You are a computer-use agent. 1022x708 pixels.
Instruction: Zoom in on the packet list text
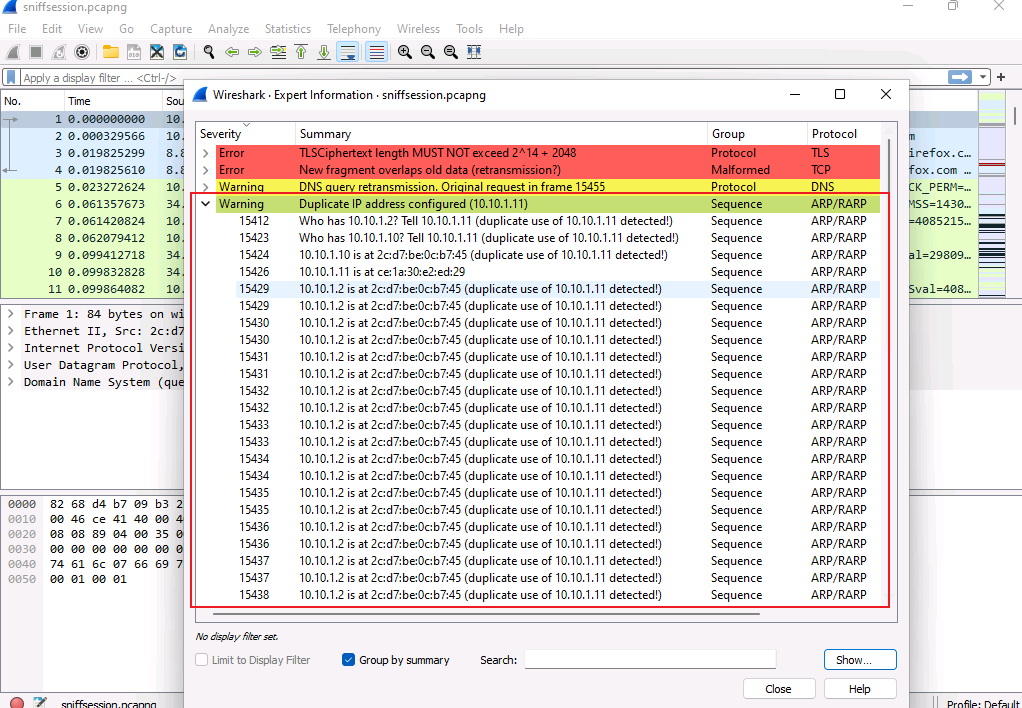[x=405, y=52]
